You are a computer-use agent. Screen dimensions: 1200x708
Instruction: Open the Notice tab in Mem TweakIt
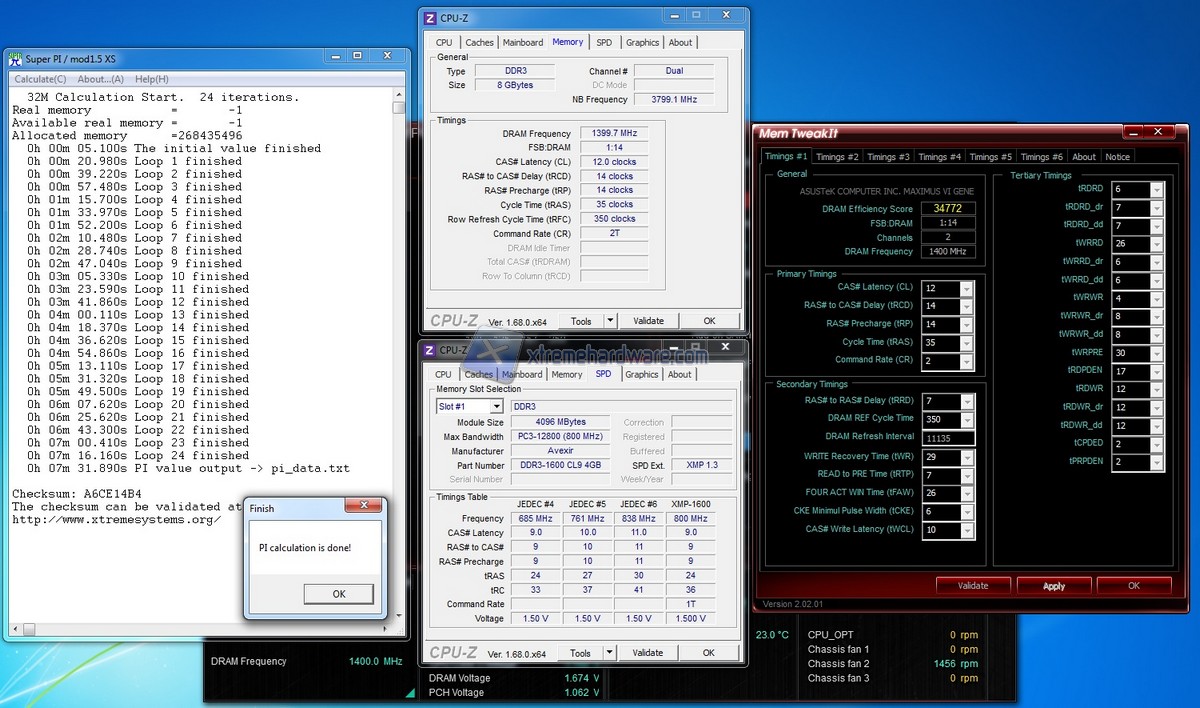pos(1117,157)
